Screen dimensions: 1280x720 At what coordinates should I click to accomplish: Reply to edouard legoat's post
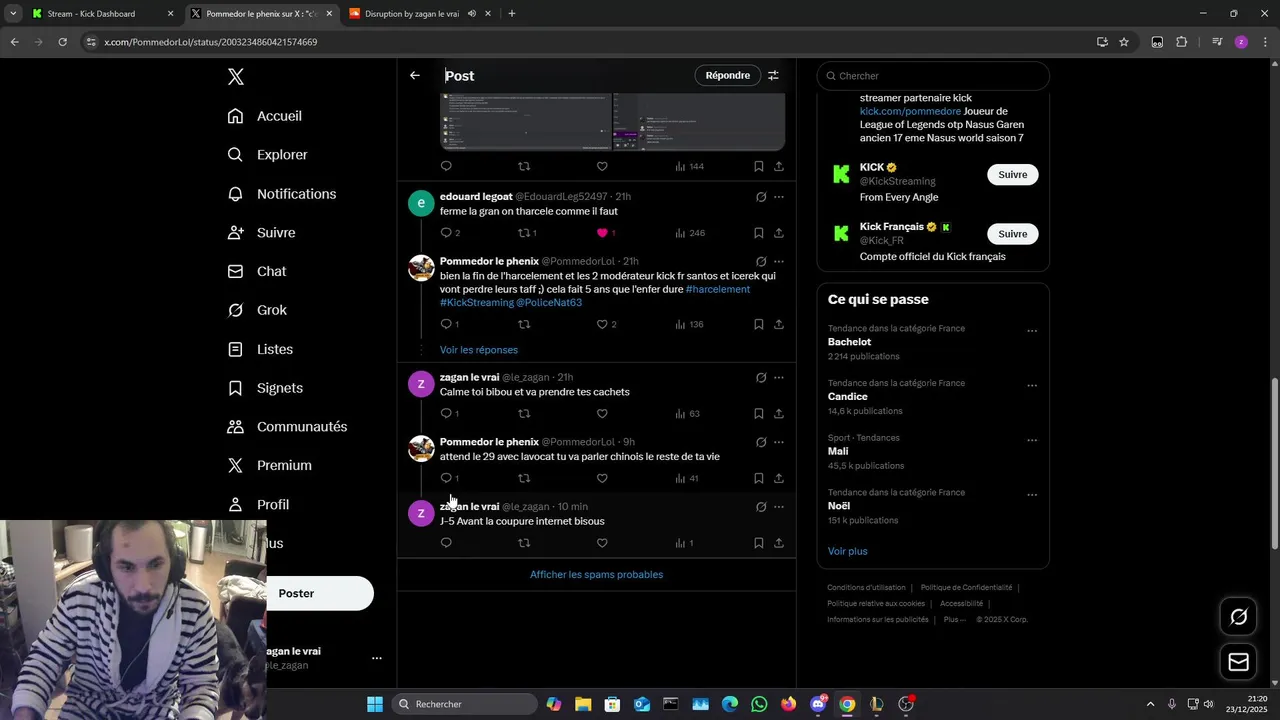(x=446, y=233)
